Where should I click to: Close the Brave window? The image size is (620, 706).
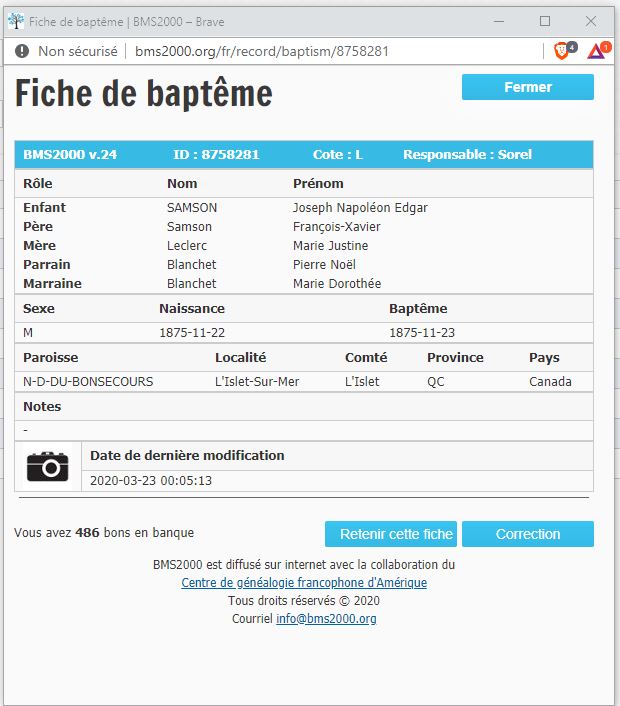coord(591,21)
